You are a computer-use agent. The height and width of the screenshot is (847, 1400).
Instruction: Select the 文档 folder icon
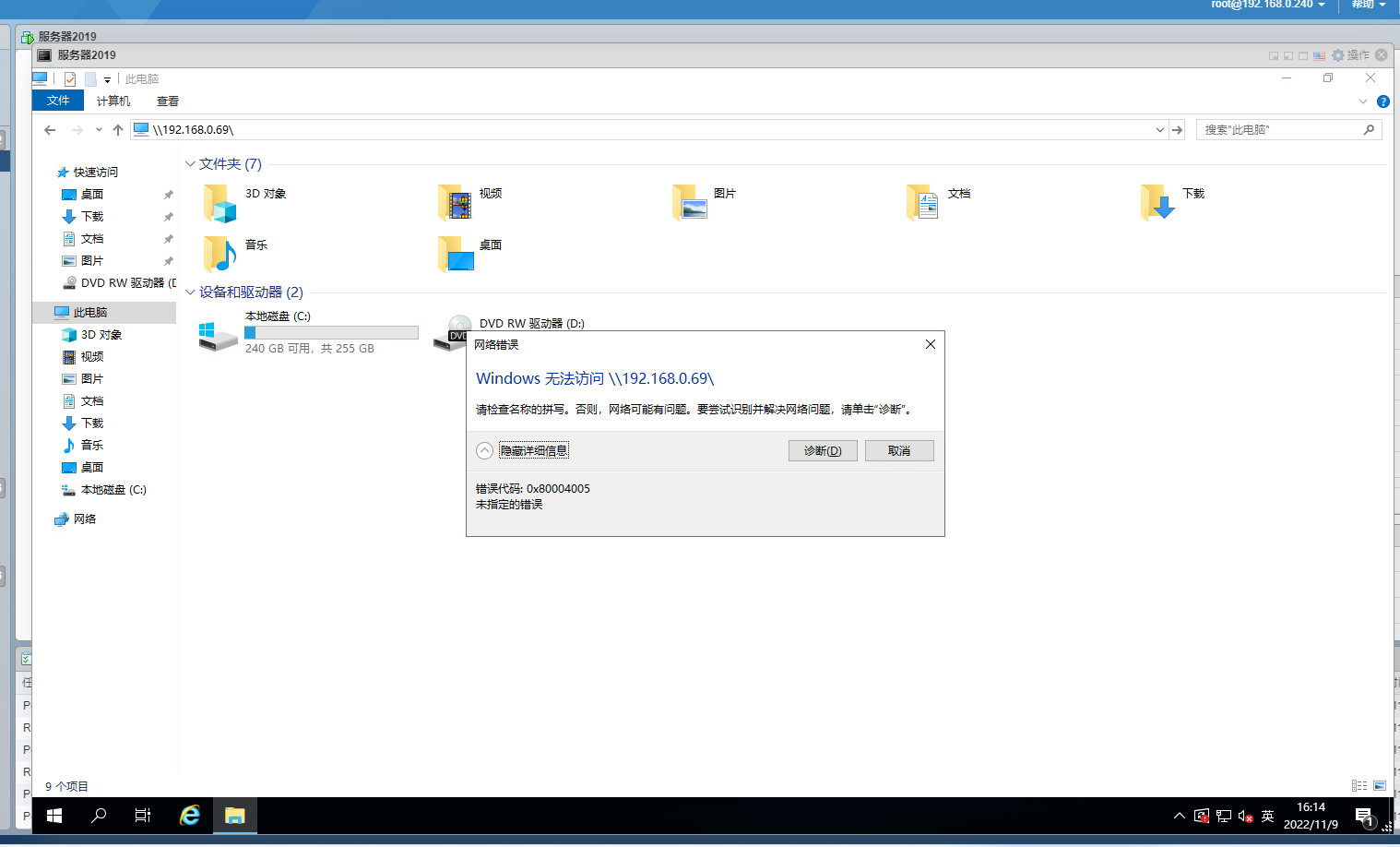923,202
